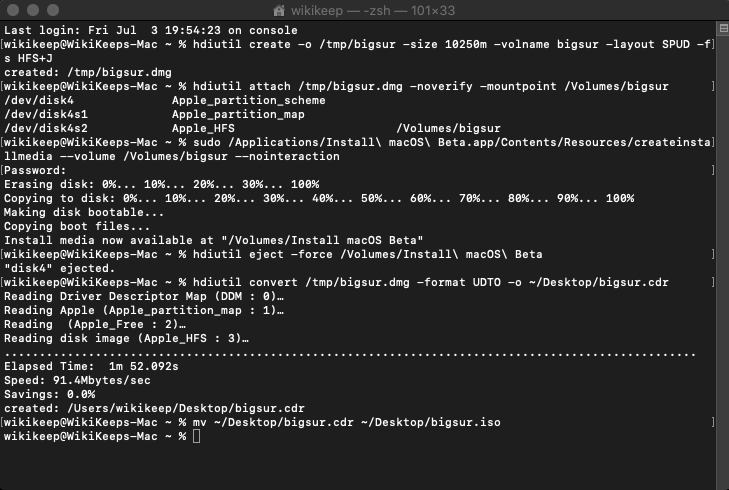Minimize the terminal window
The height and width of the screenshot is (490, 729).
[33, 10]
